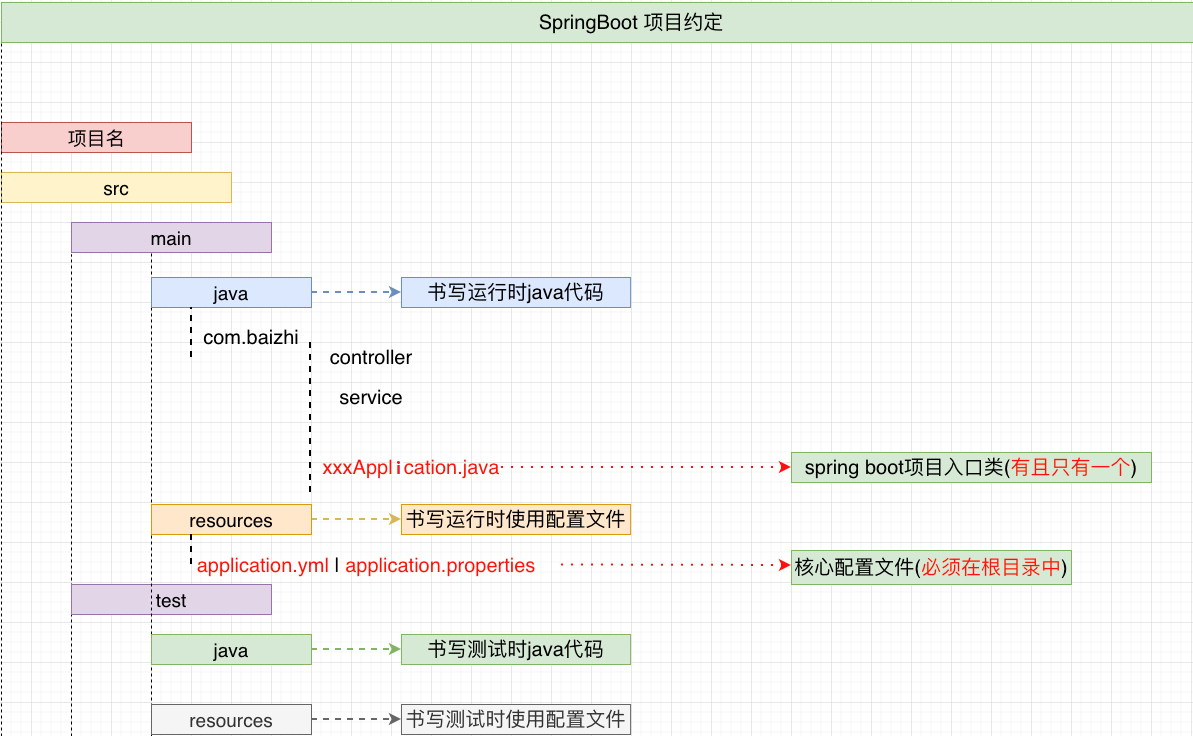Viewport: 1193px width, 736px height.
Task: Select the 核心配置文件 annotation box
Action: point(930,567)
